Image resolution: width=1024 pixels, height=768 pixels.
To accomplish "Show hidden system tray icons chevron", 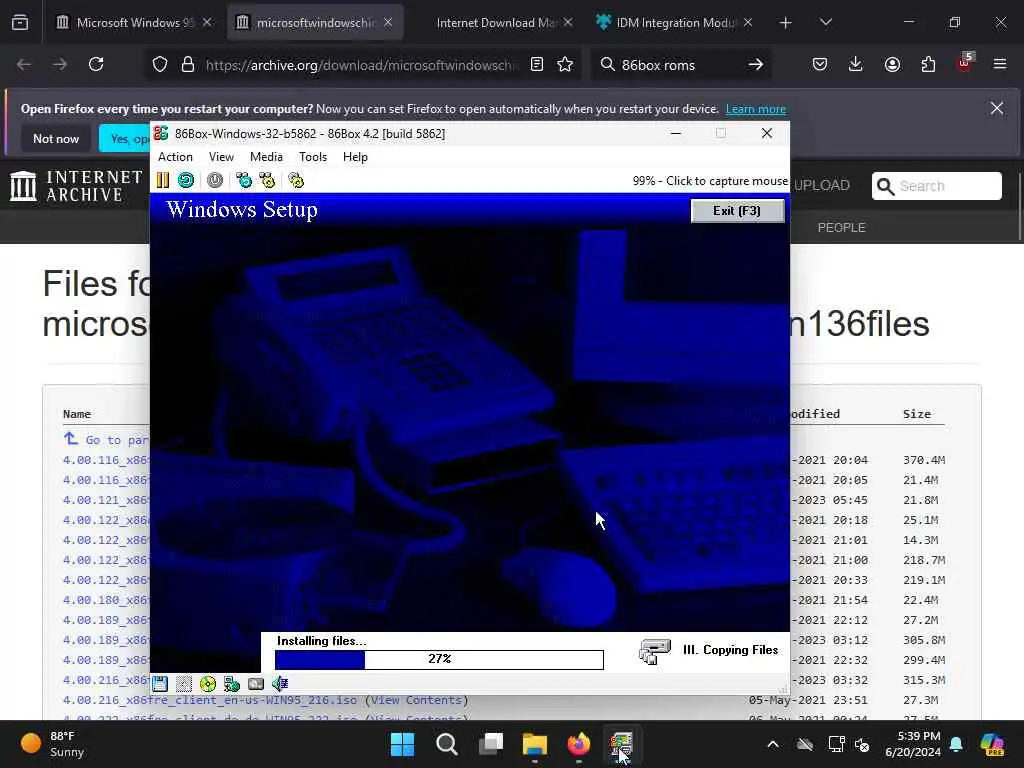I will [773, 744].
